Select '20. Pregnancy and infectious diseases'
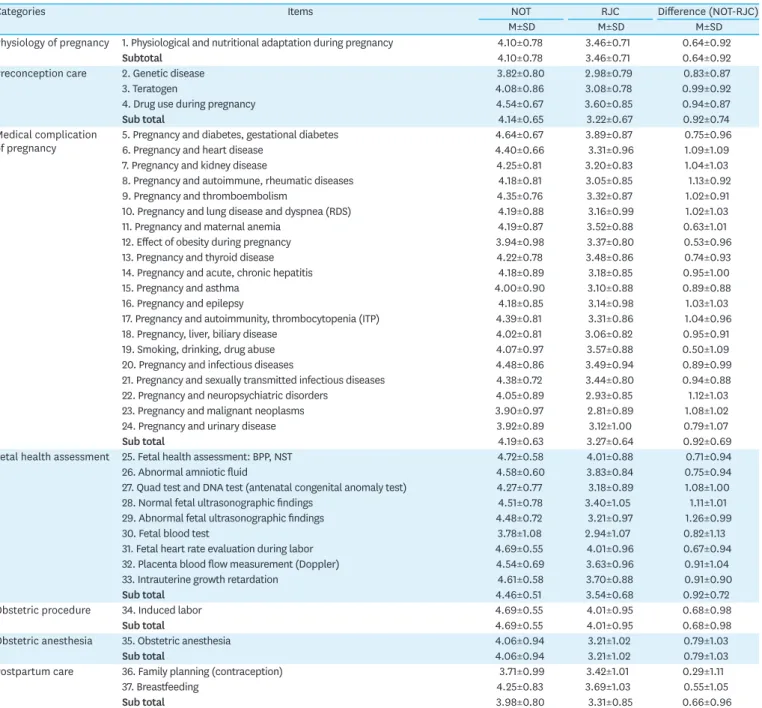This screenshot has height=708, width=762. pos(208,364)
